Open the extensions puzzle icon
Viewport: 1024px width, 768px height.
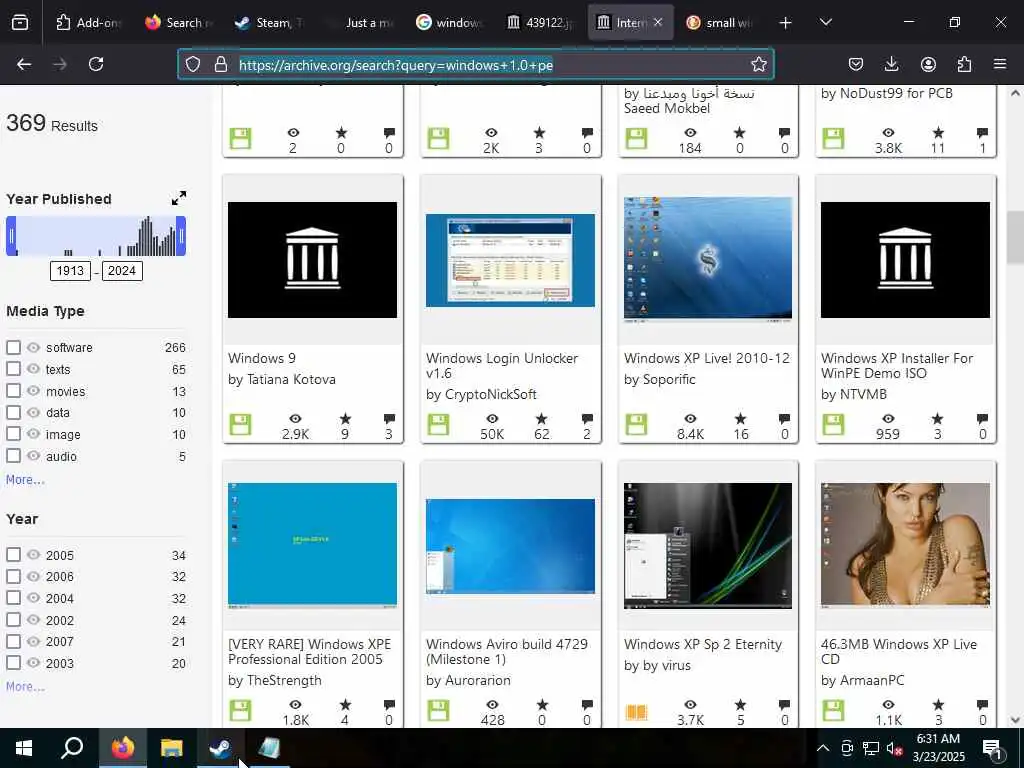(964, 64)
